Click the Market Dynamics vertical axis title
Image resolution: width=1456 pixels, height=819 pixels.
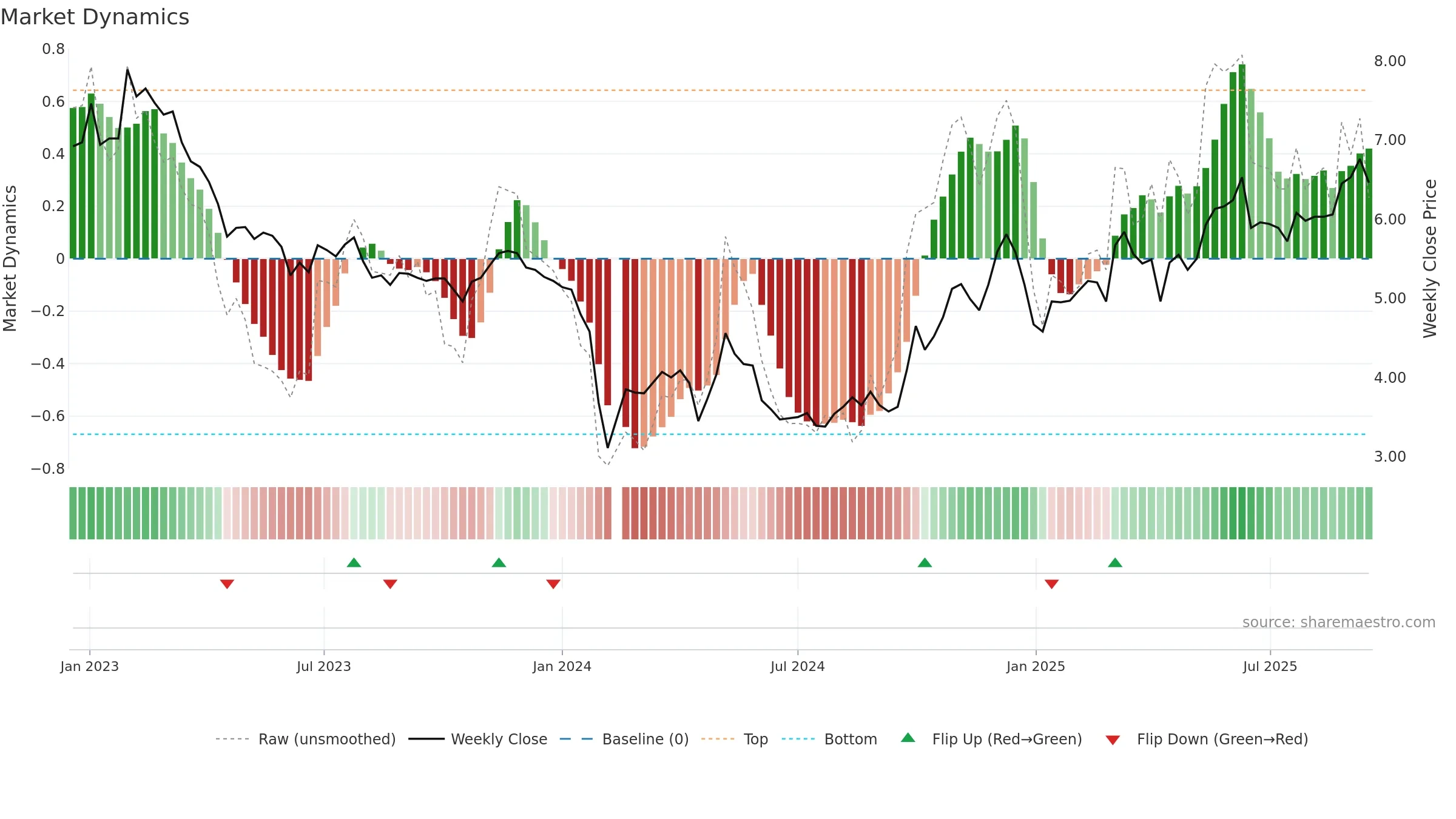[10, 258]
